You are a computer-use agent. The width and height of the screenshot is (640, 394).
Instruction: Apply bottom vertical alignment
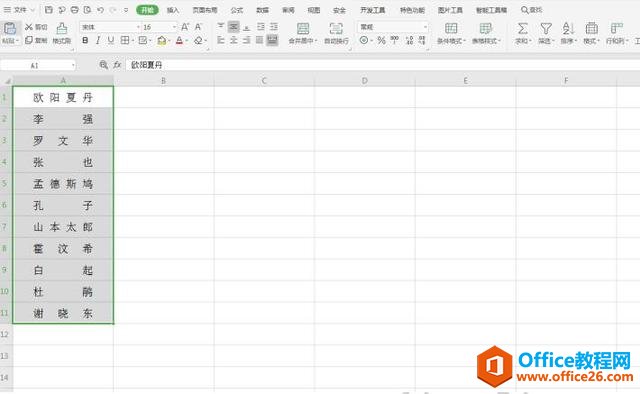point(247,27)
